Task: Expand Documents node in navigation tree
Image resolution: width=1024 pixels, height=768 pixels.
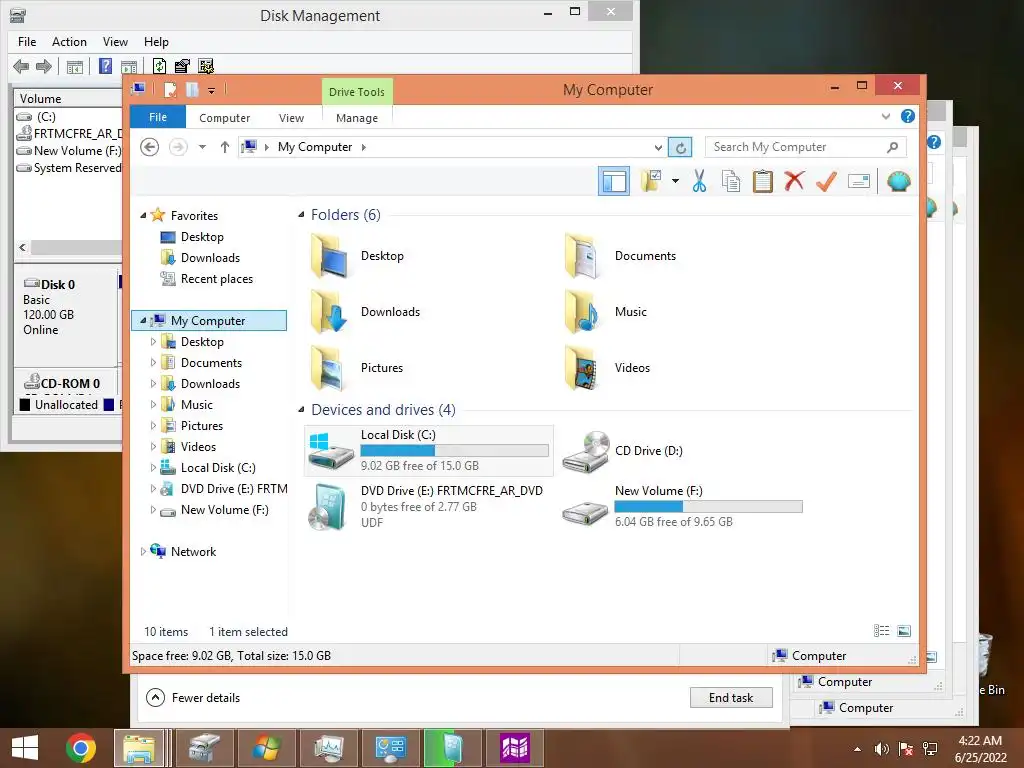Action: coord(153,362)
